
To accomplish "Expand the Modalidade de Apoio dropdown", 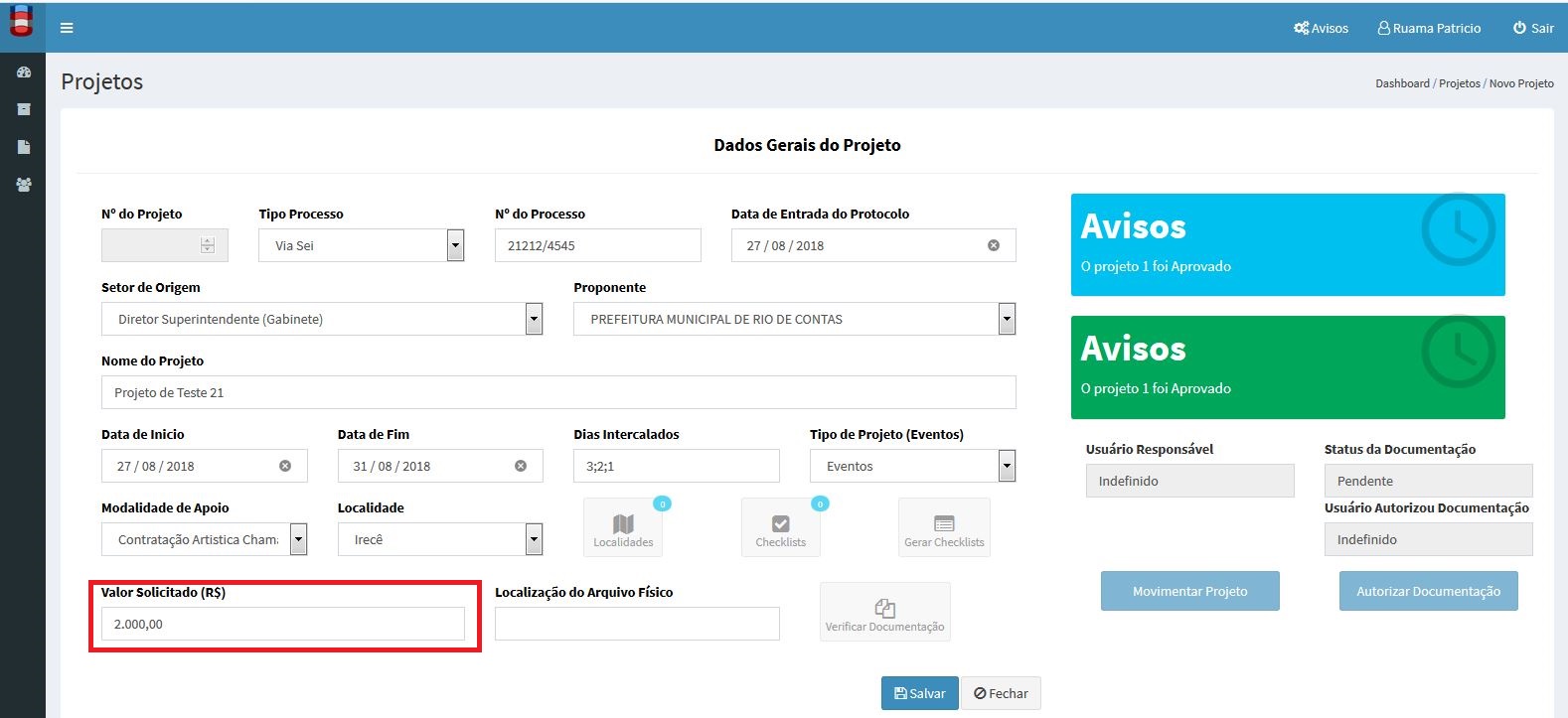I will [x=205, y=539].
